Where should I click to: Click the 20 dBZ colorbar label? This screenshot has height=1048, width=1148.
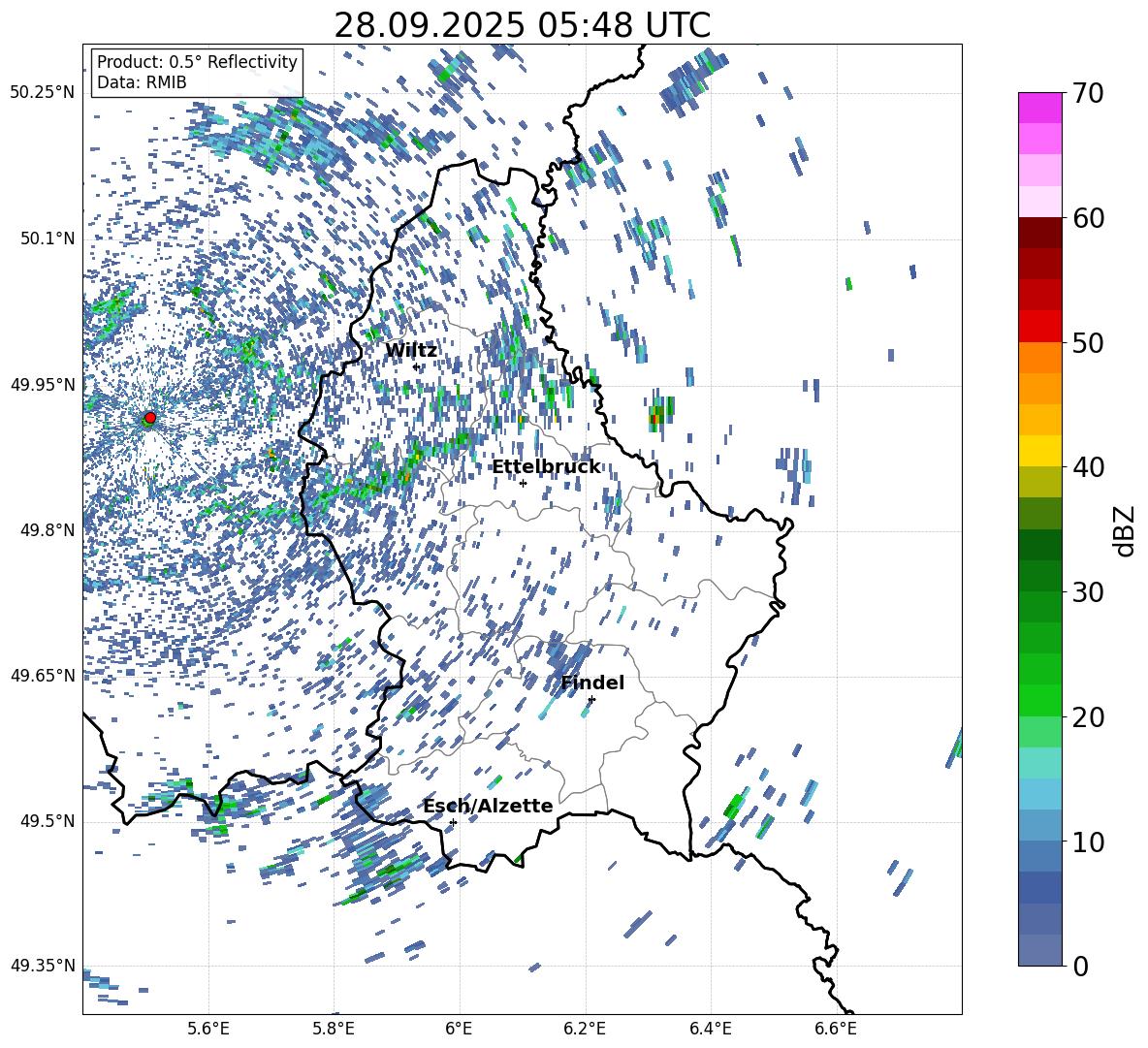1087,717
